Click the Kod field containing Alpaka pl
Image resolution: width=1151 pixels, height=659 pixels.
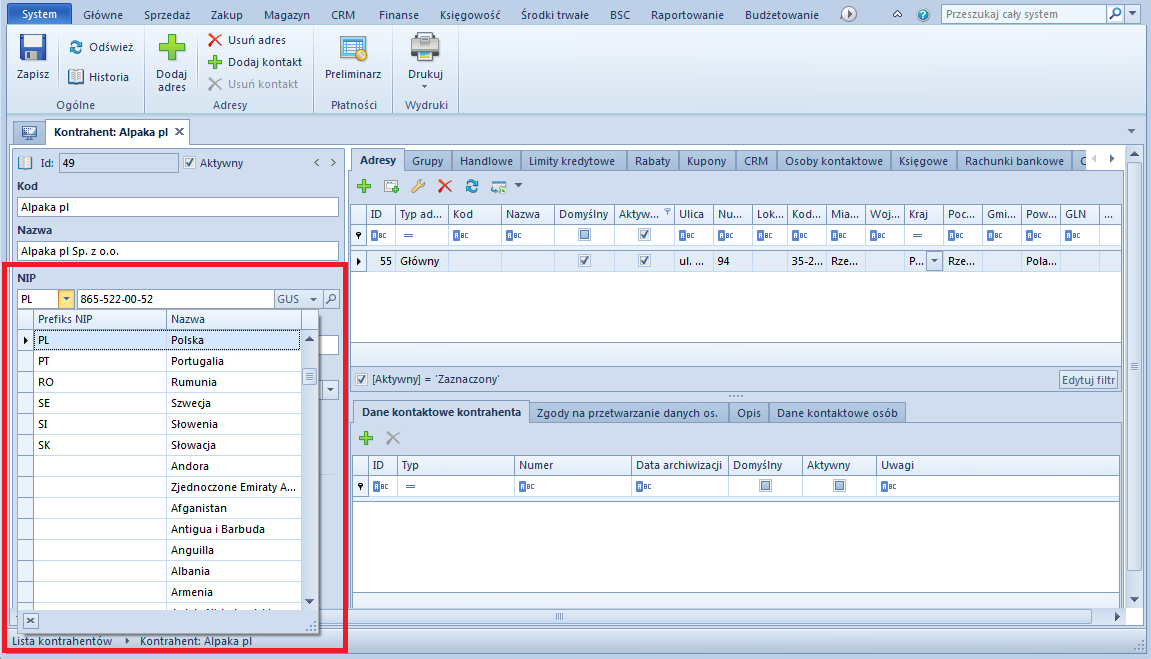click(x=178, y=207)
